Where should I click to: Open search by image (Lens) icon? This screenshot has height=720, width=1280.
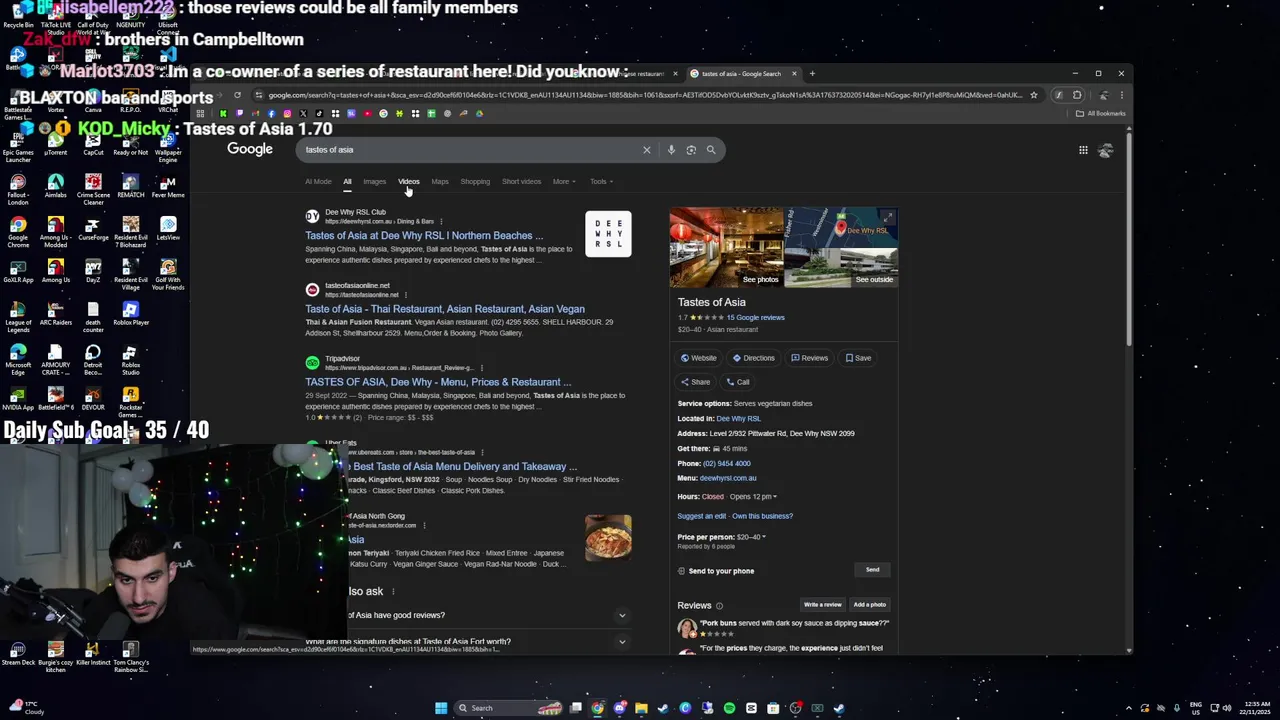[691, 150]
